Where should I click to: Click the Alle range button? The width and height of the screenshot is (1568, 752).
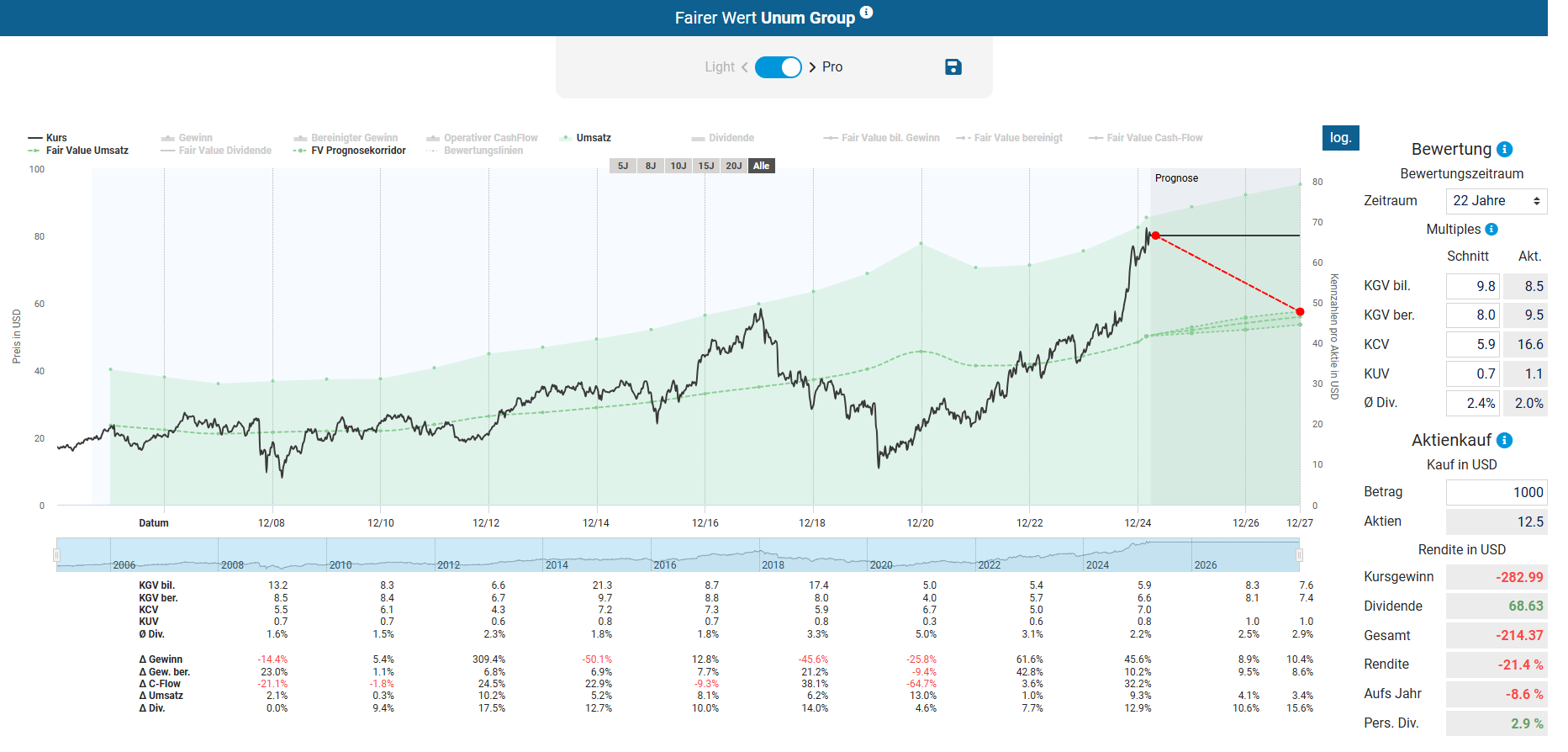point(761,167)
